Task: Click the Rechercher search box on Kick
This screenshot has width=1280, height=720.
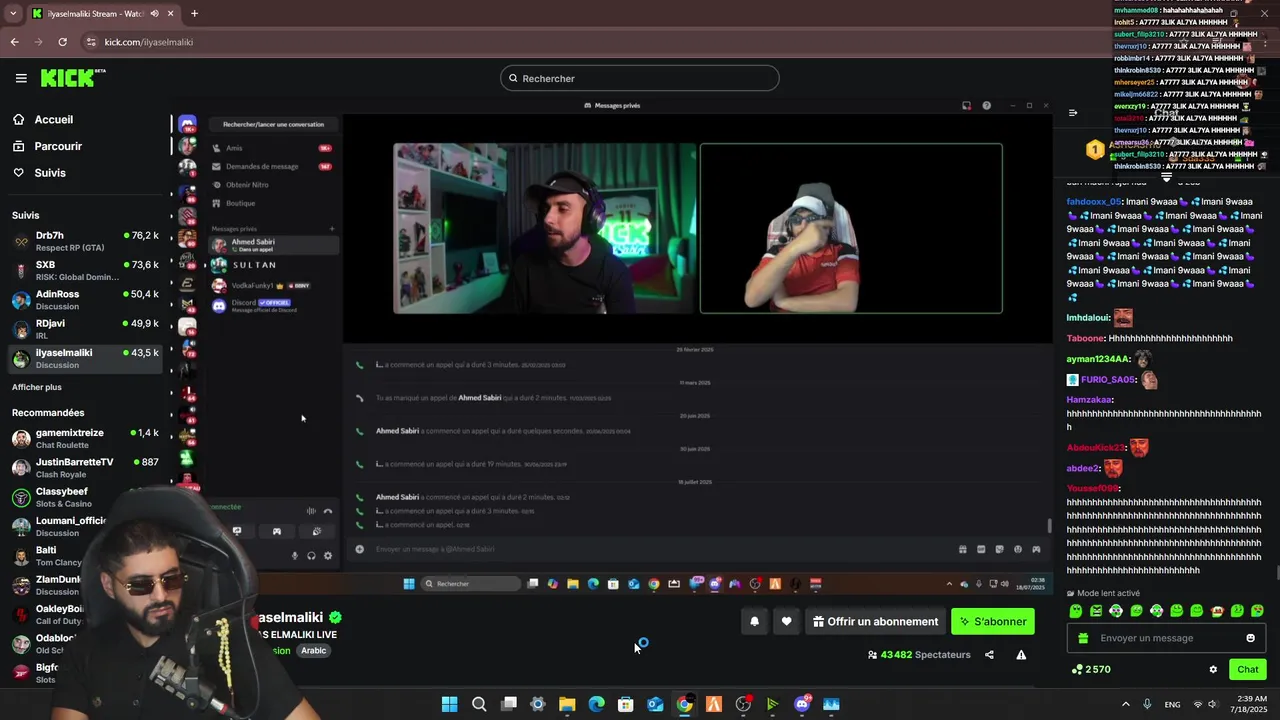Action: [640, 78]
